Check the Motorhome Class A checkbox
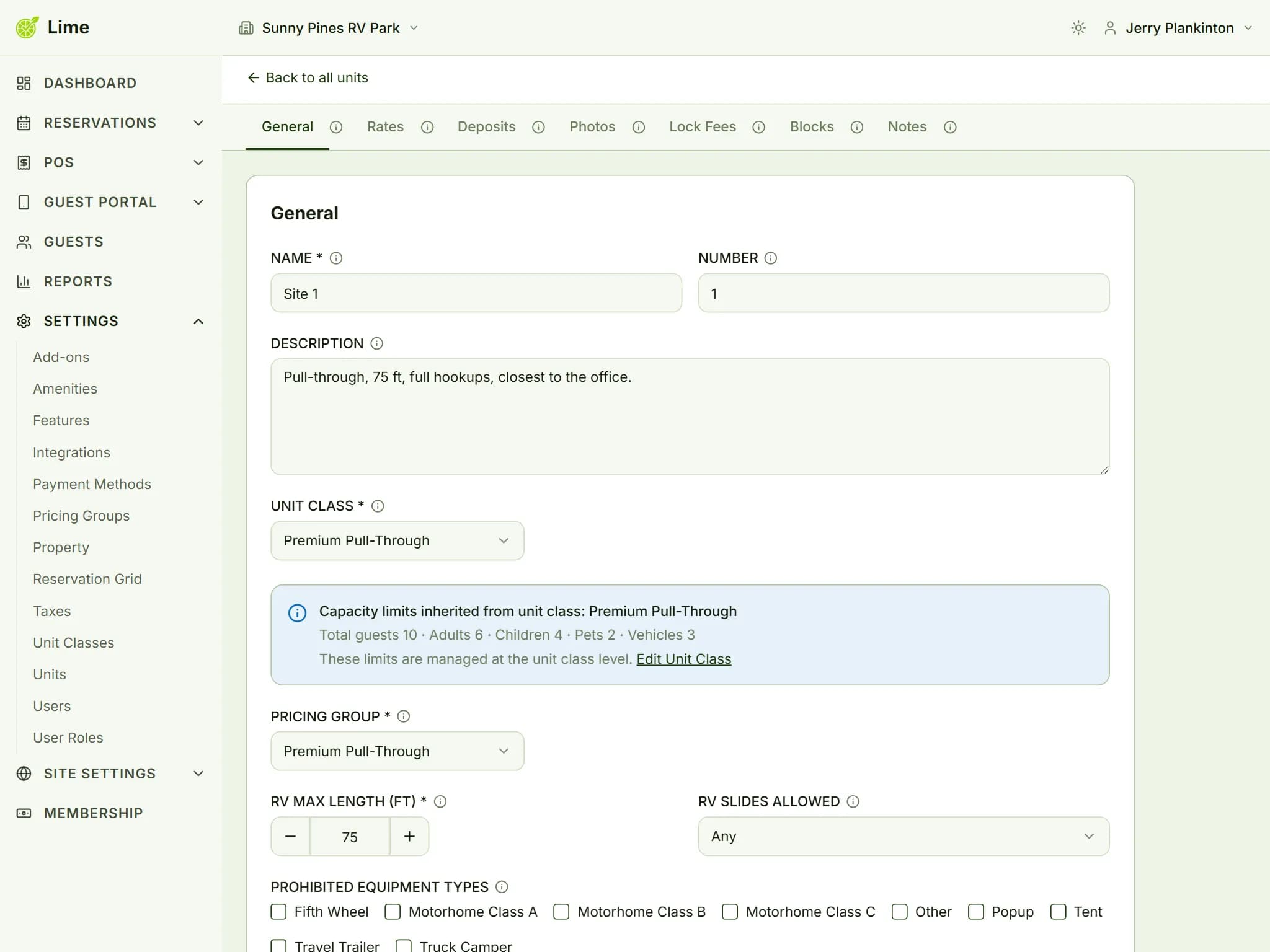The image size is (1270, 952). coord(393,912)
